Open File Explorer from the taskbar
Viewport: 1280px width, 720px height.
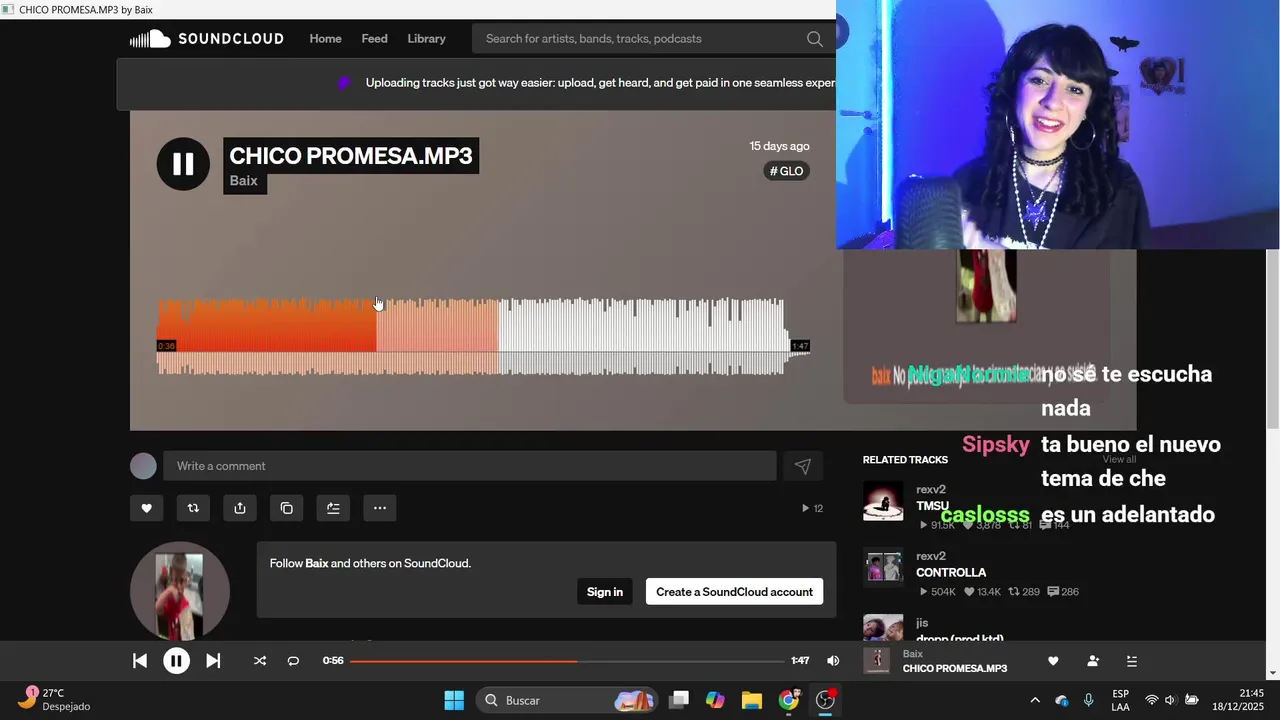[x=752, y=700]
